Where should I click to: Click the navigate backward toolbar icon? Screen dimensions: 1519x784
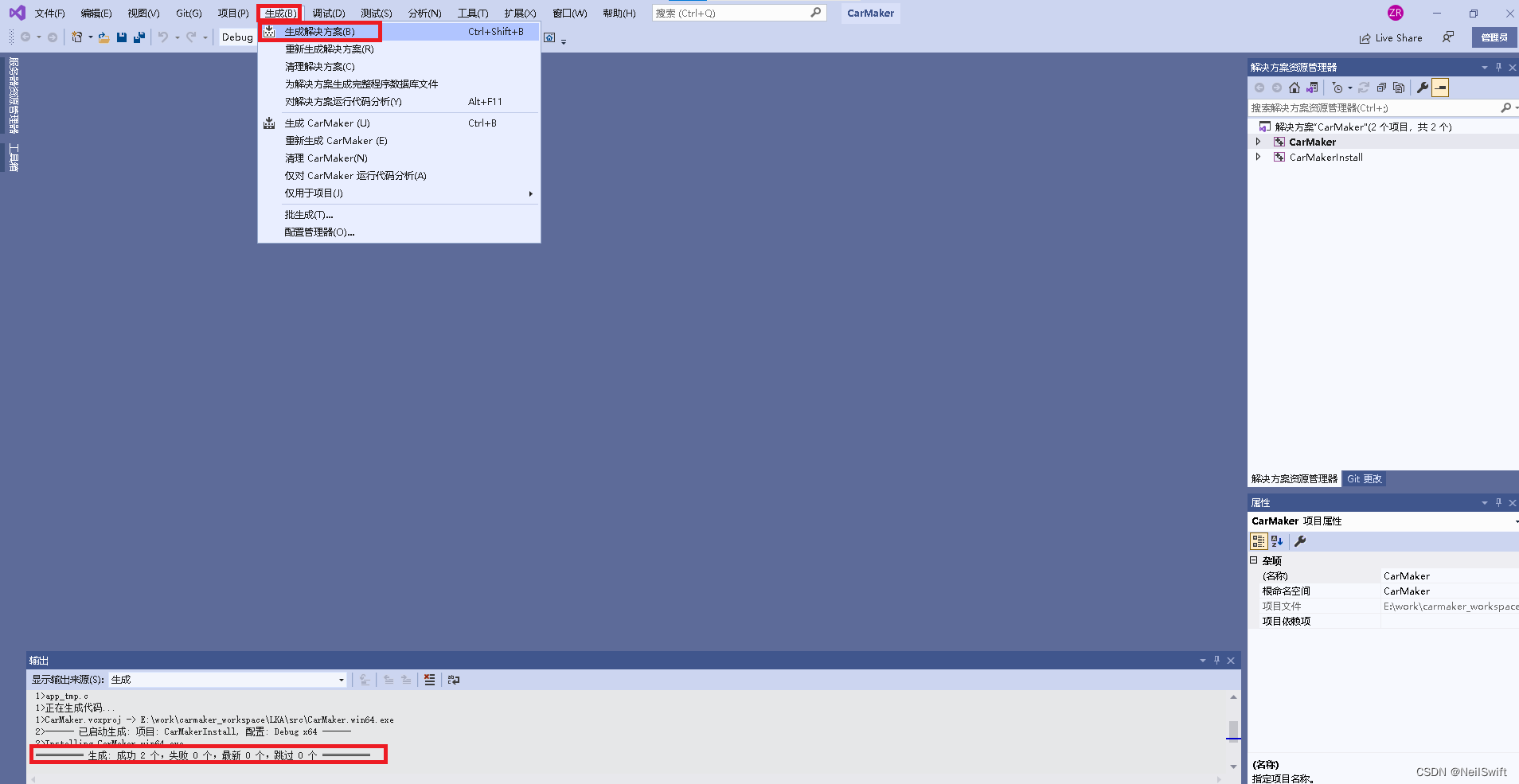point(25,37)
